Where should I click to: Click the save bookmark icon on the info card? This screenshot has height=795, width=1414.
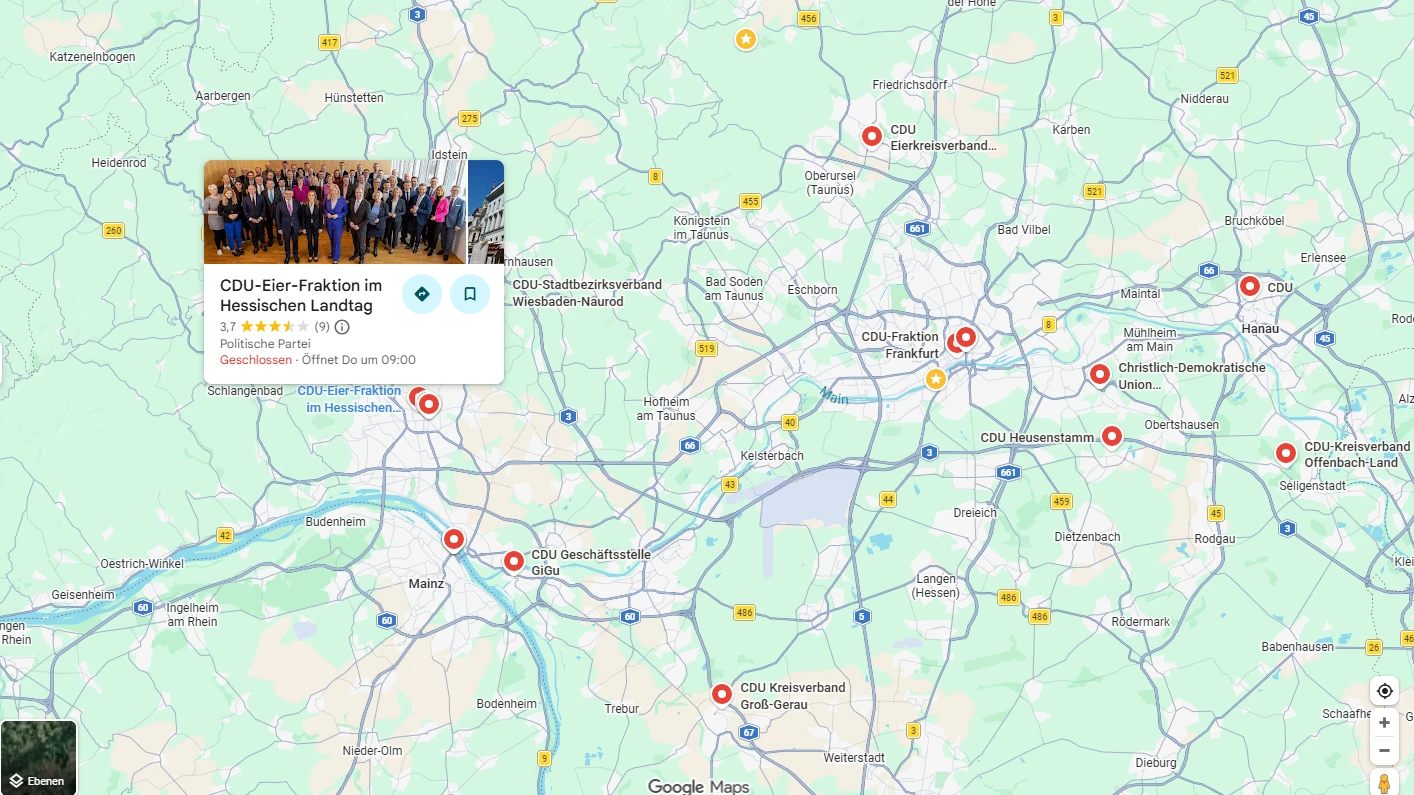pyautogui.click(x=470, y=294)
